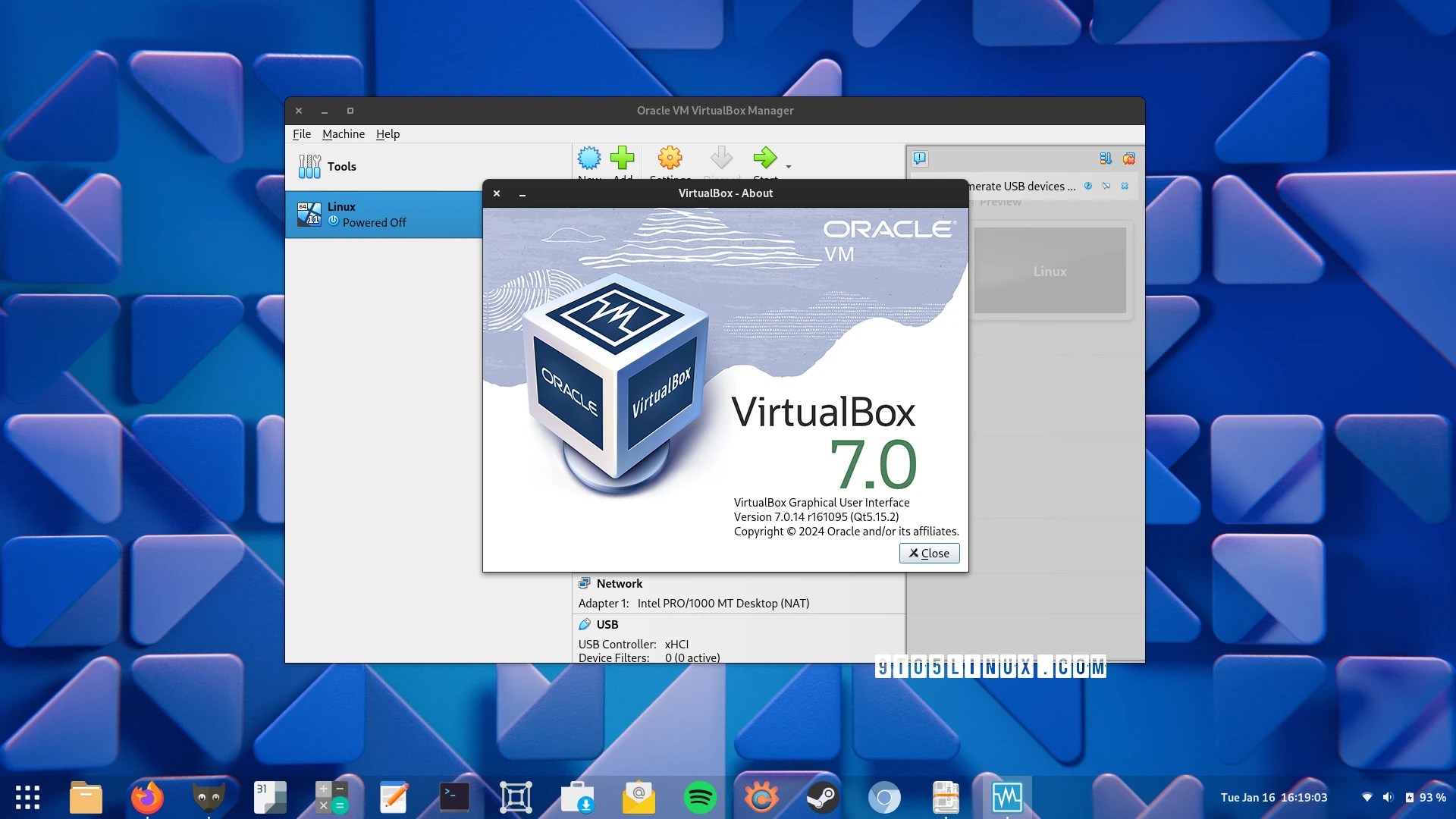Screen dimensions: 1456x819
Task: Click the Close button in About dialog
Action: (929, 553)
